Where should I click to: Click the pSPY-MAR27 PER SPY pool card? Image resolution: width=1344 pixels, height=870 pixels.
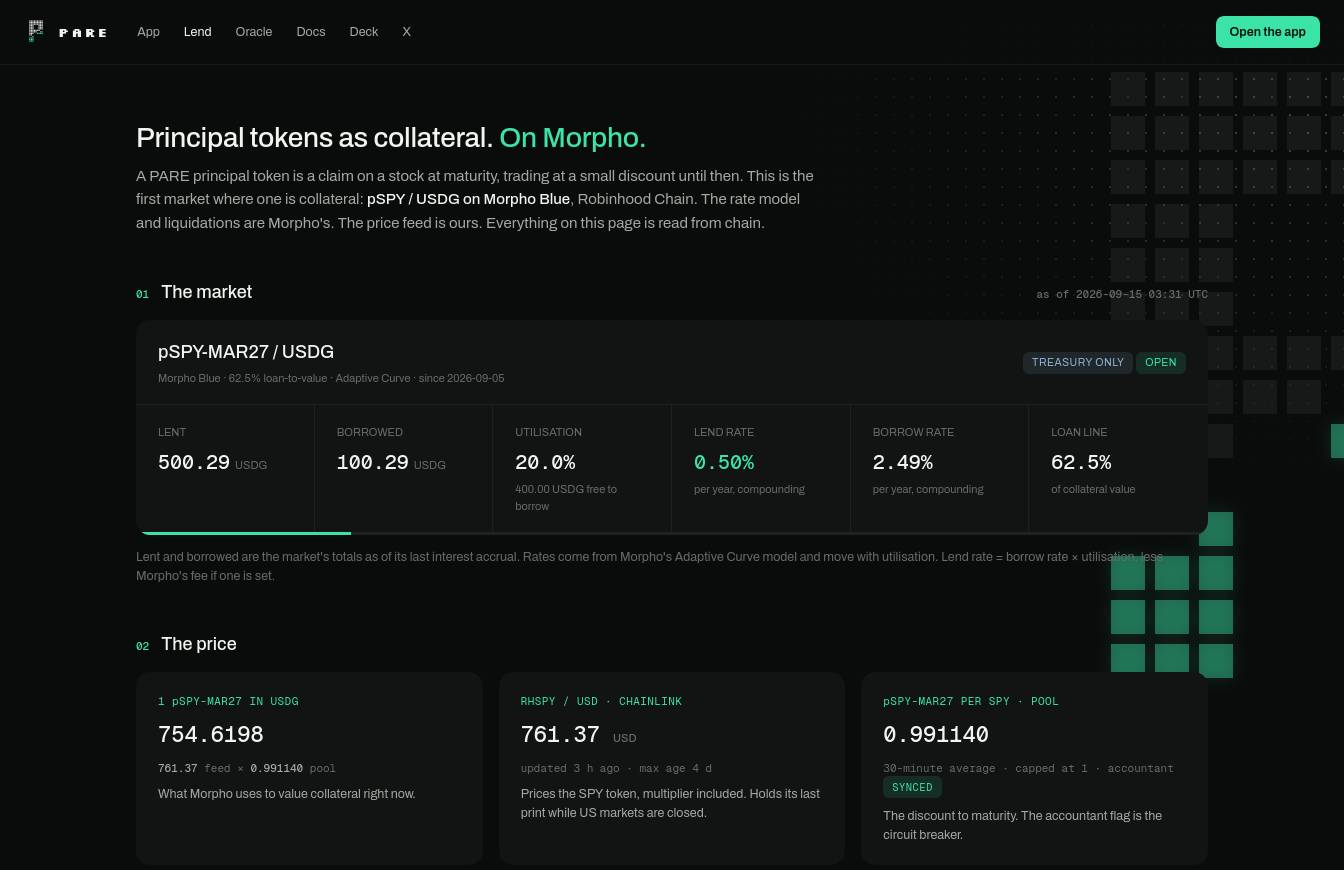pyautogui.click(x=1034, y=768)
